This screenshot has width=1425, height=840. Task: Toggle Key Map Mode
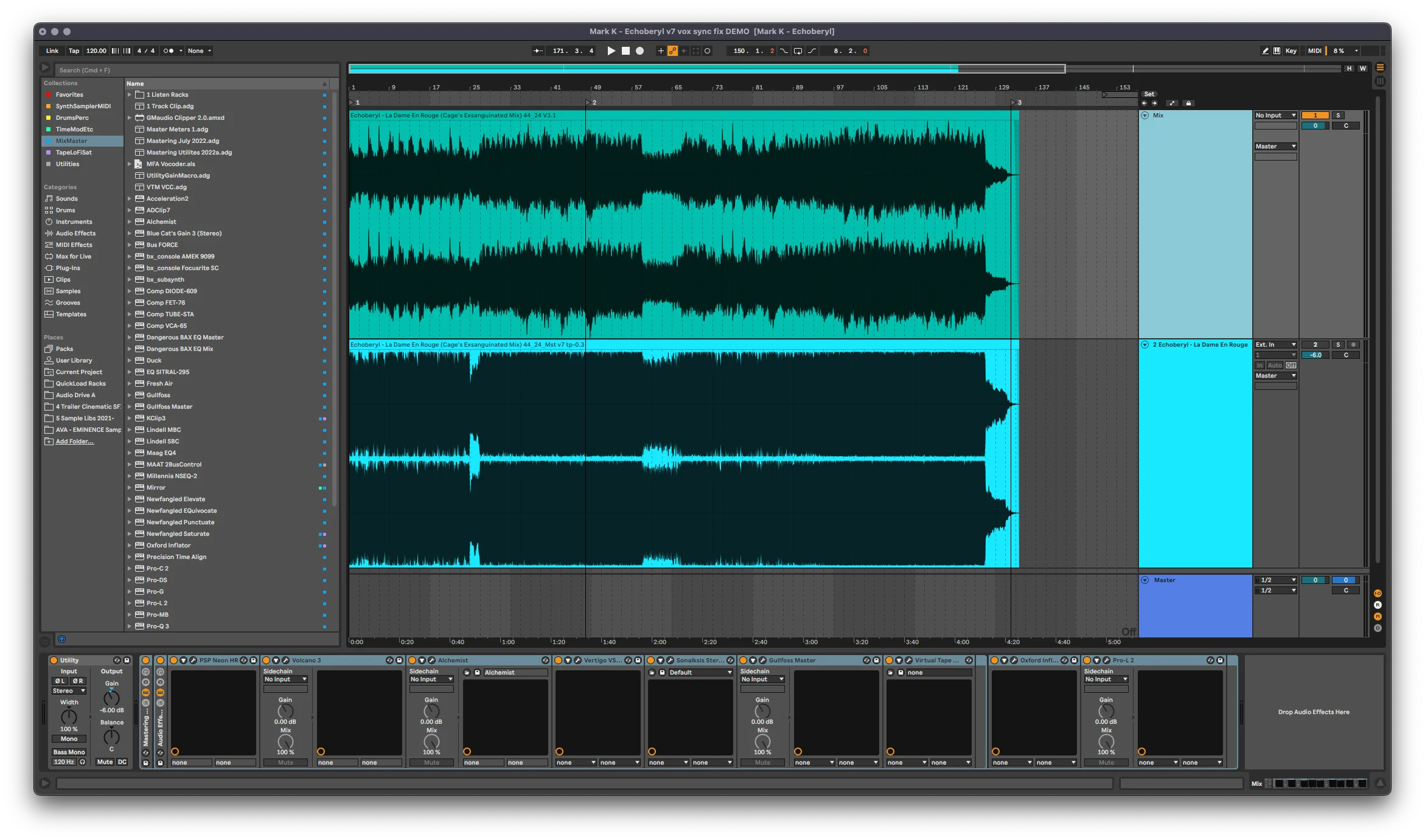pos(1291,51)
